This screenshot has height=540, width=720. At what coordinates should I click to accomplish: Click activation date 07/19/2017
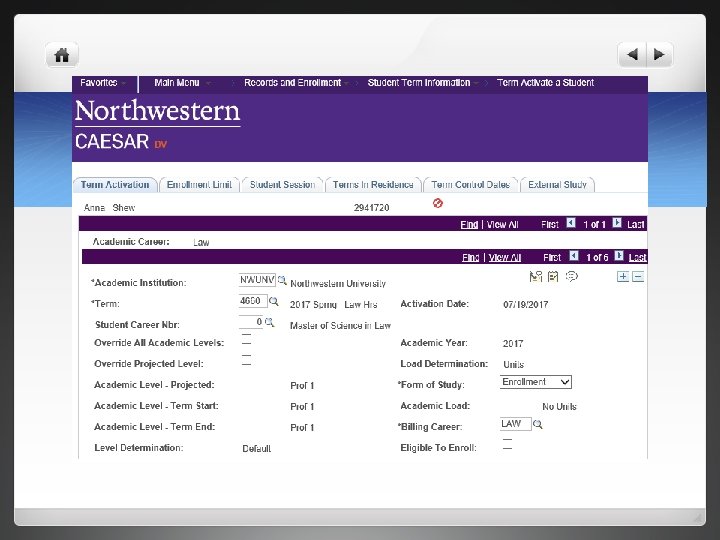pos(526,304)
